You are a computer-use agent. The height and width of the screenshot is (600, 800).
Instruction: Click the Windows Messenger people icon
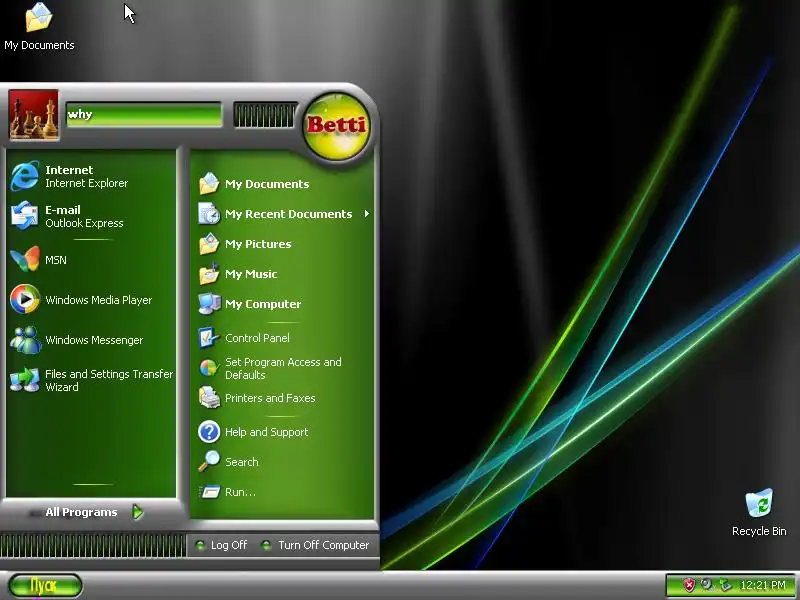24,340
